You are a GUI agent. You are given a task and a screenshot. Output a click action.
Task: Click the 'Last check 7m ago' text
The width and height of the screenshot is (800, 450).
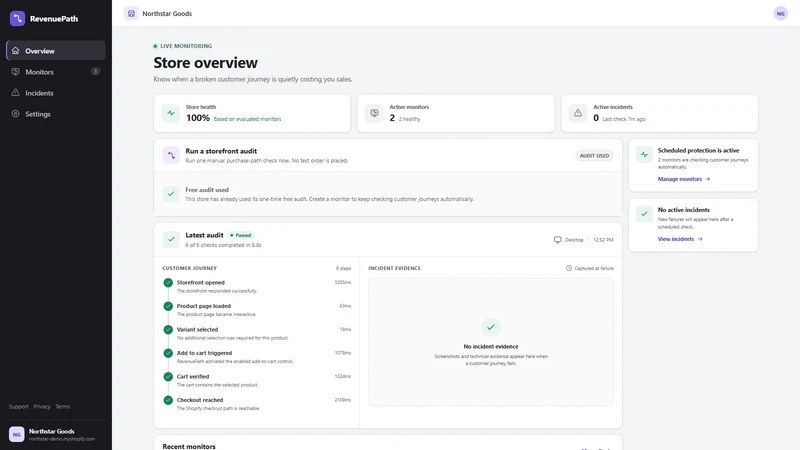tap(624, 119)
